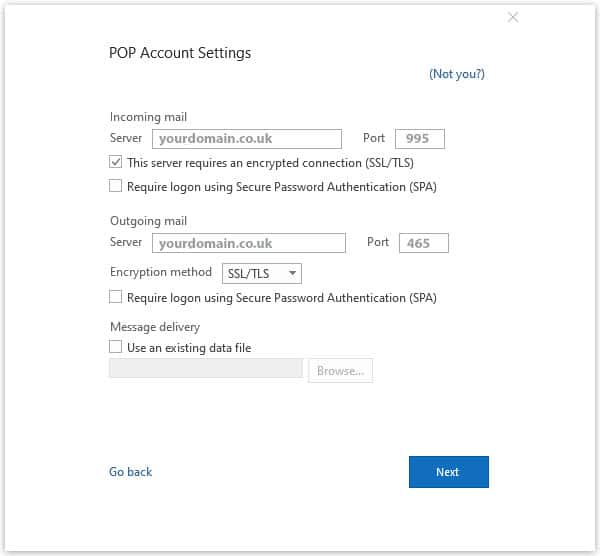The width and height of the screenshot is (600, 556).
Task: Click the '(Not you?)' link
Action: (456, 74)
